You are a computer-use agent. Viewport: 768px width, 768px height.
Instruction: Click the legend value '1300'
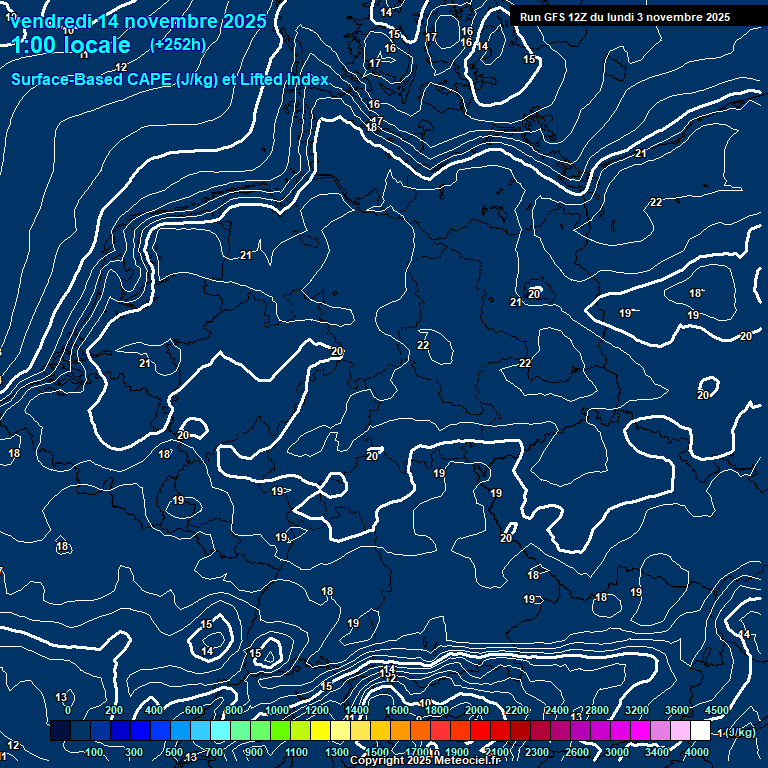337,752
